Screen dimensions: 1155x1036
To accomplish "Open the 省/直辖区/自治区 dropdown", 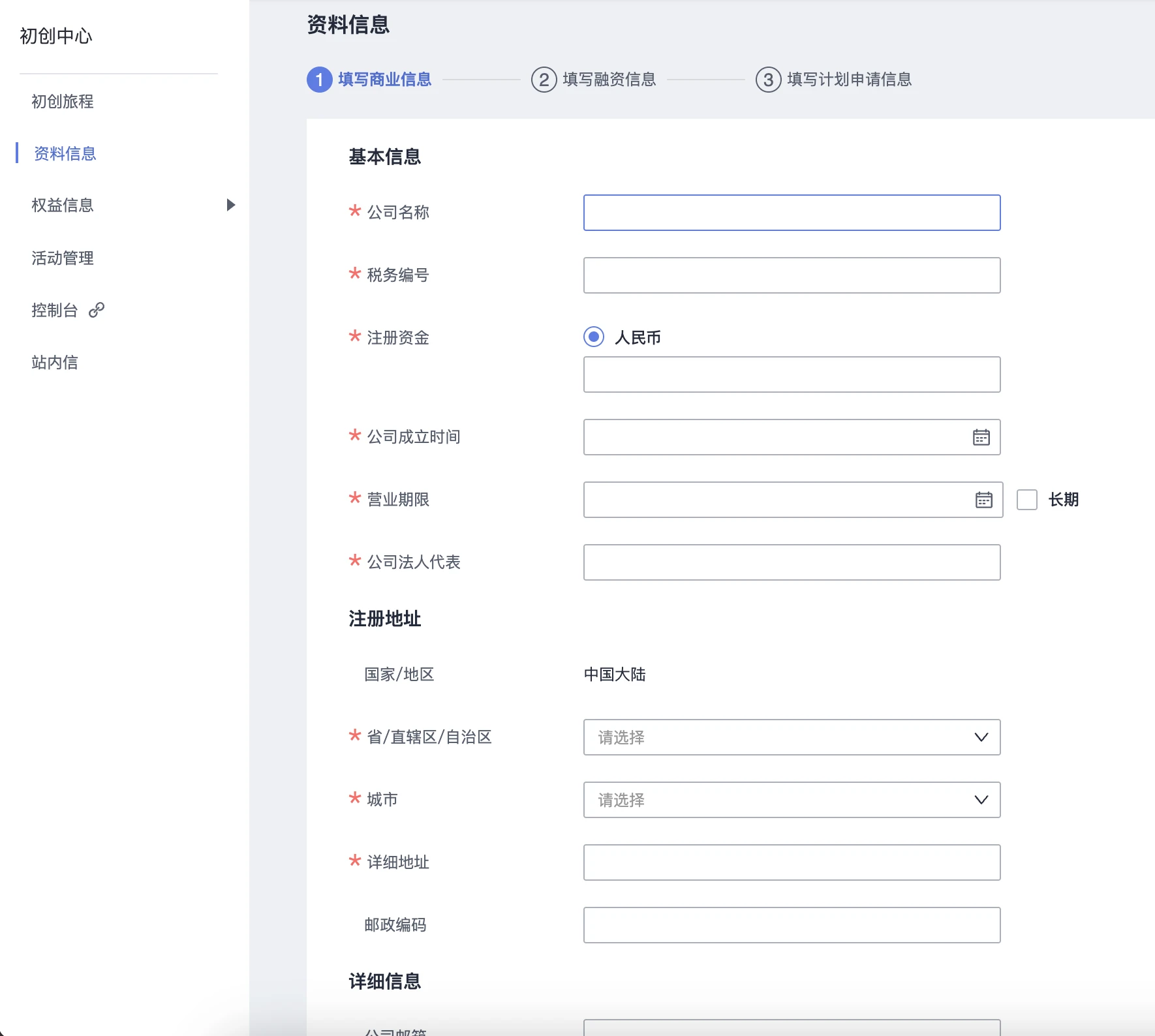I will click(792, 737).
